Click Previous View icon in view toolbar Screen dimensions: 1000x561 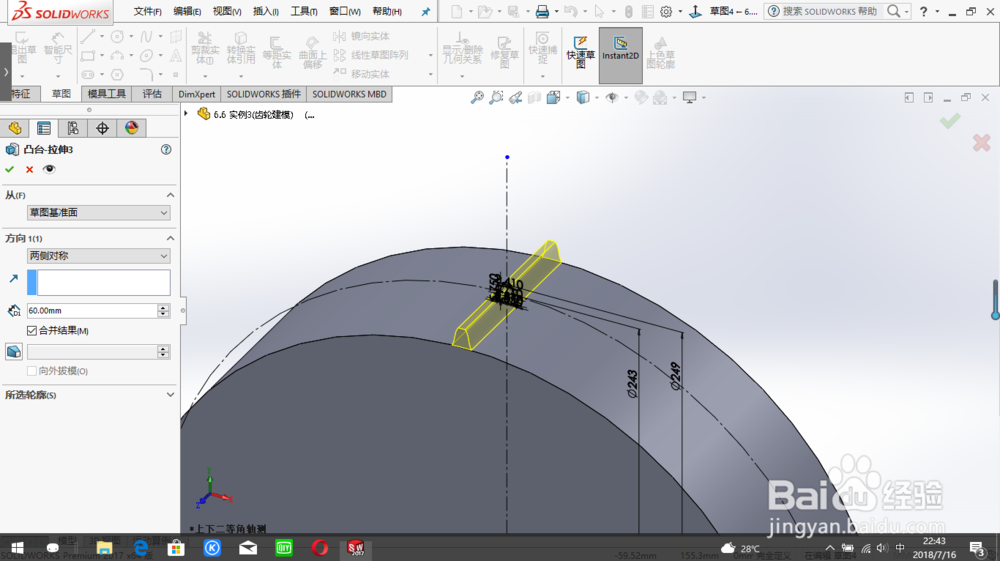pos(515,98)
